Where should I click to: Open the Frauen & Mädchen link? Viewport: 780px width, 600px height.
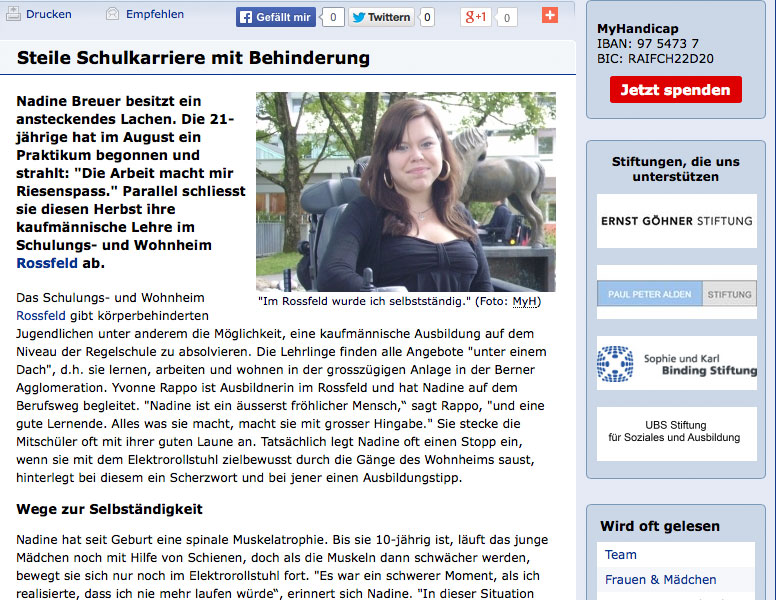pyautogui.click(x=660, y=580)
